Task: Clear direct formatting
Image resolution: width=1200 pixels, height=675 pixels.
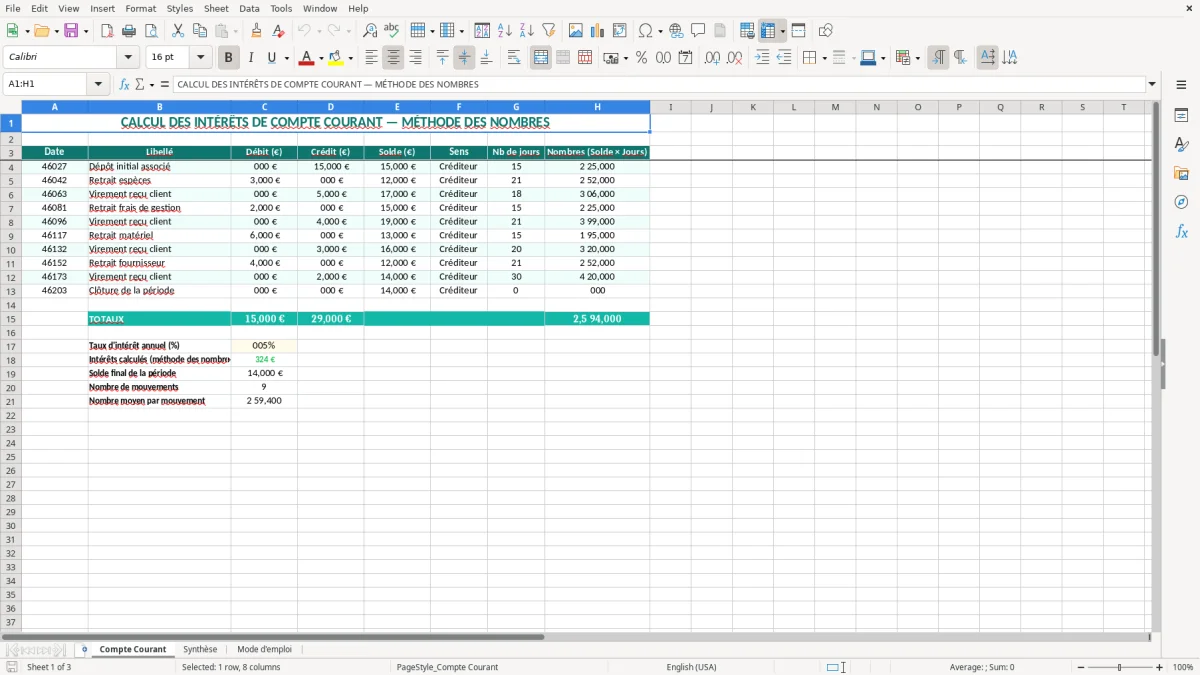Action: click(x=279, y=31)
